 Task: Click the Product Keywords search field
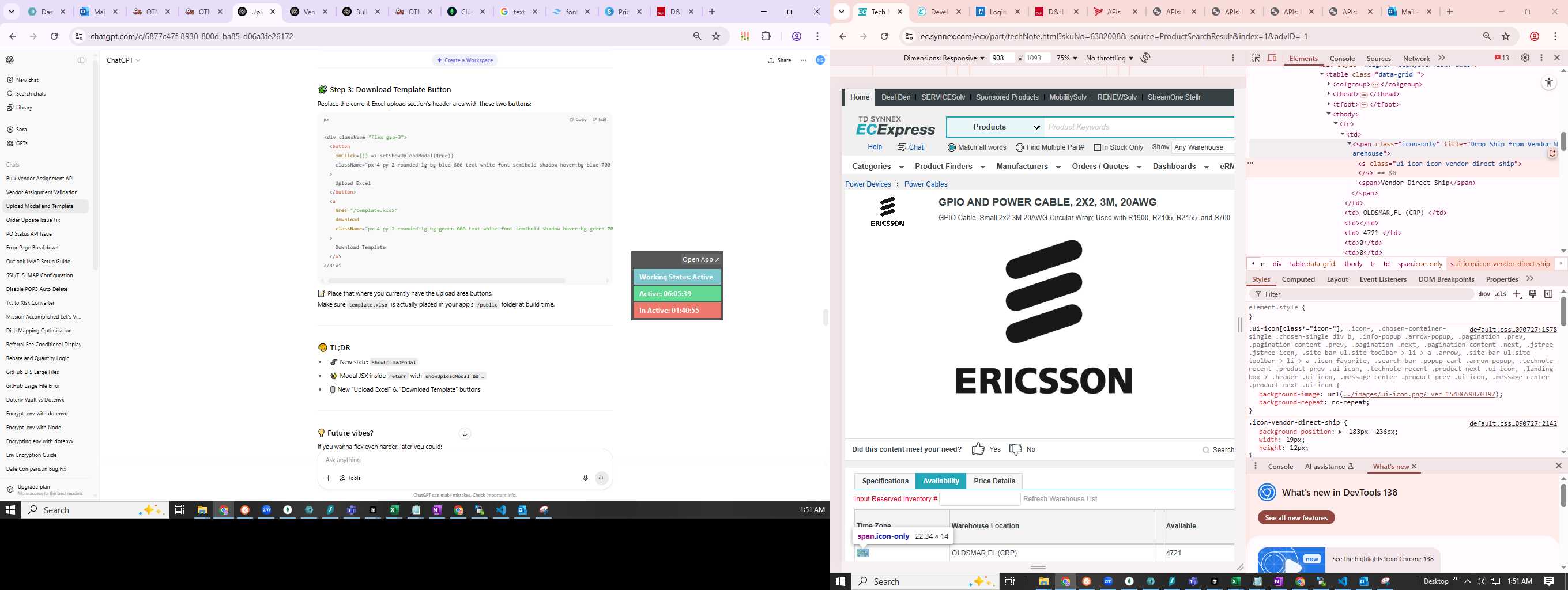tap(1139, 127)
